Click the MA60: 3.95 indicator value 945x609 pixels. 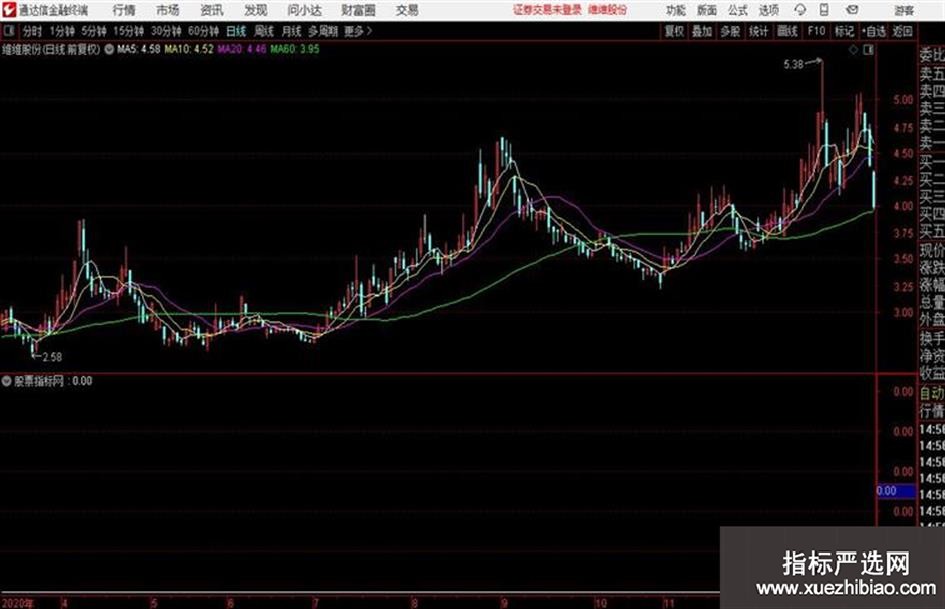coord(295,49)
